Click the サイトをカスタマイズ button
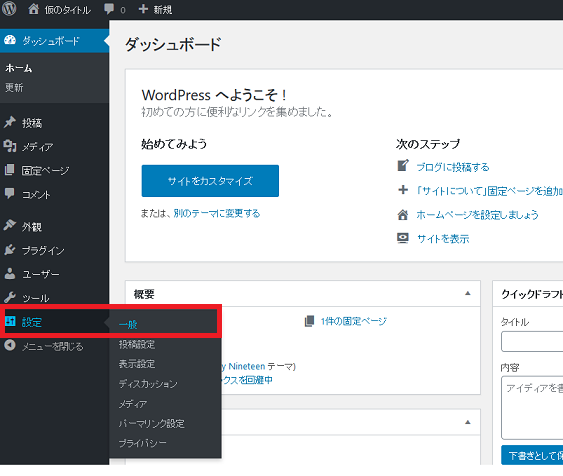This screenshot has height=476, width=563. point(210,181)
